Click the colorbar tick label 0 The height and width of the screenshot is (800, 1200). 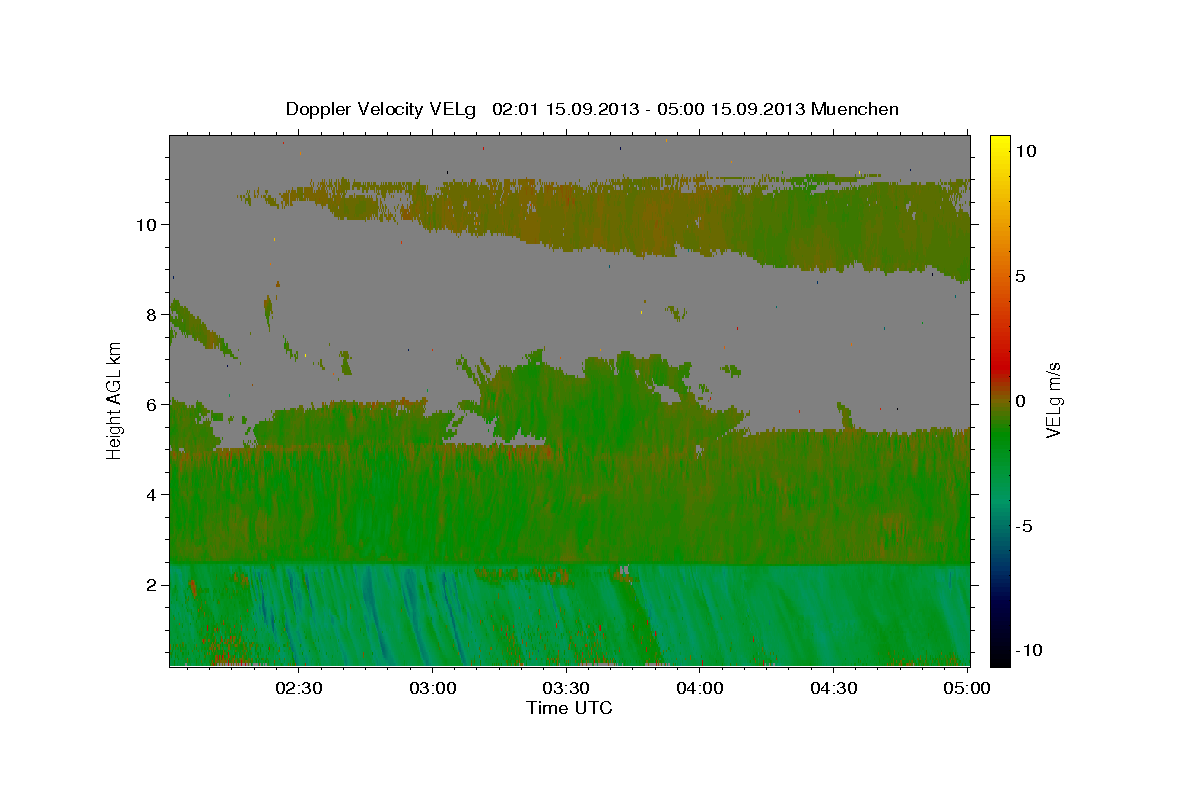(x=1023, y=401)
